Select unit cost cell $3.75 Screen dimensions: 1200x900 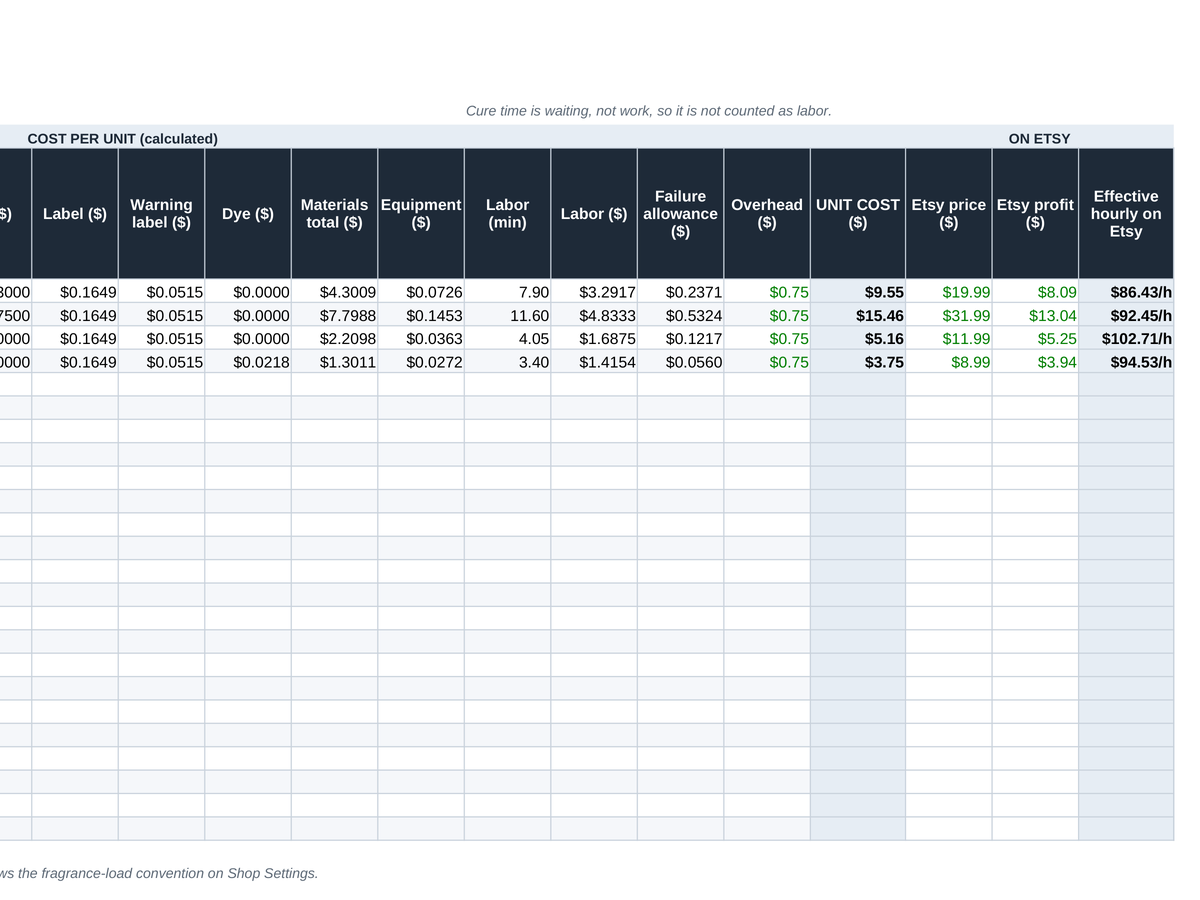tap(858, 362)
